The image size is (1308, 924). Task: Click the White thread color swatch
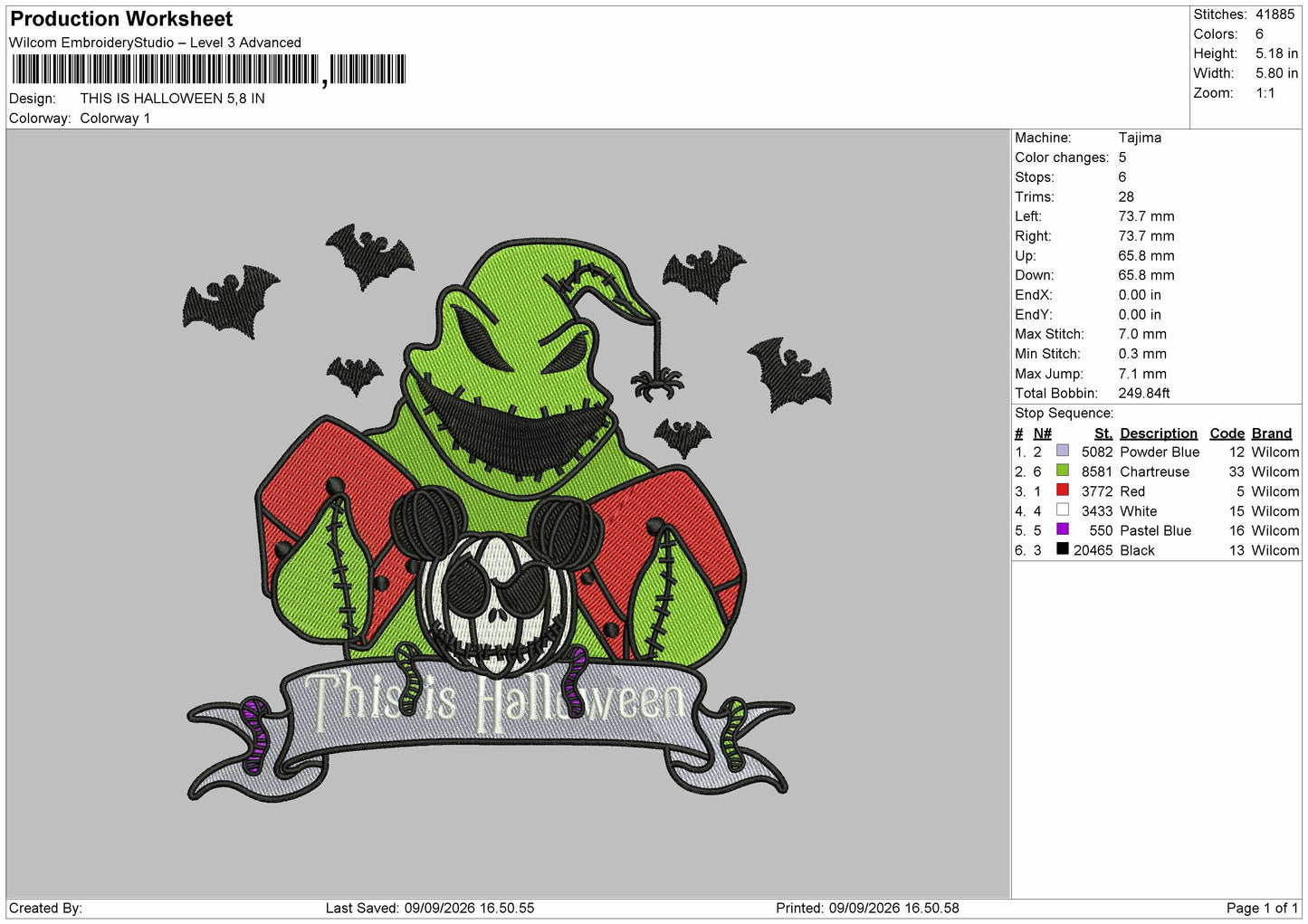click(x=1063, y=510)
